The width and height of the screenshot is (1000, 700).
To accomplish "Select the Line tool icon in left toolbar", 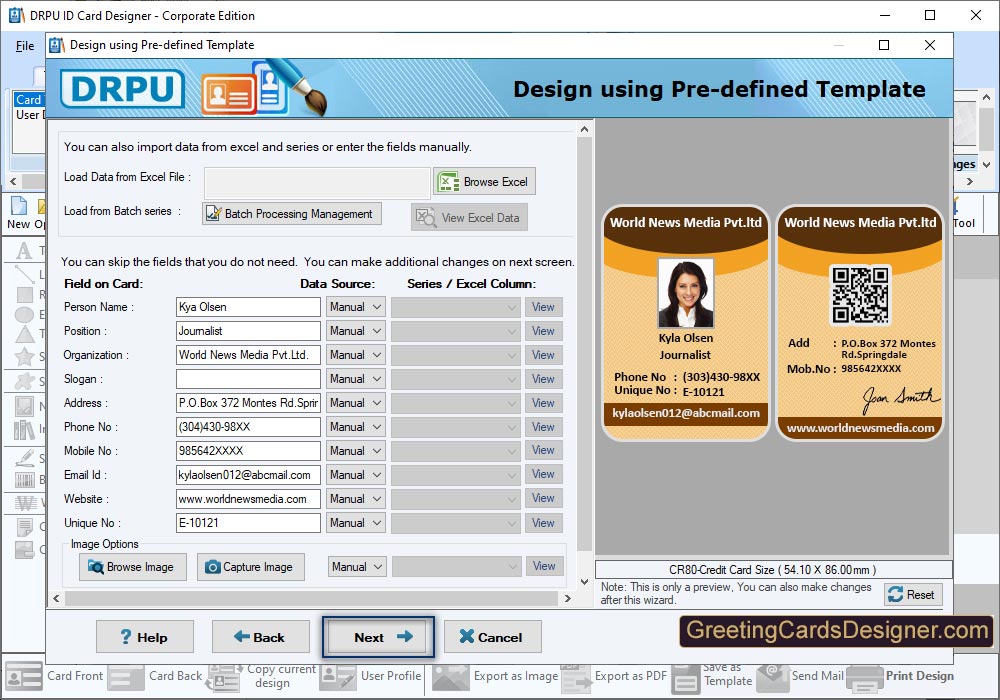I will click(24, 274).
